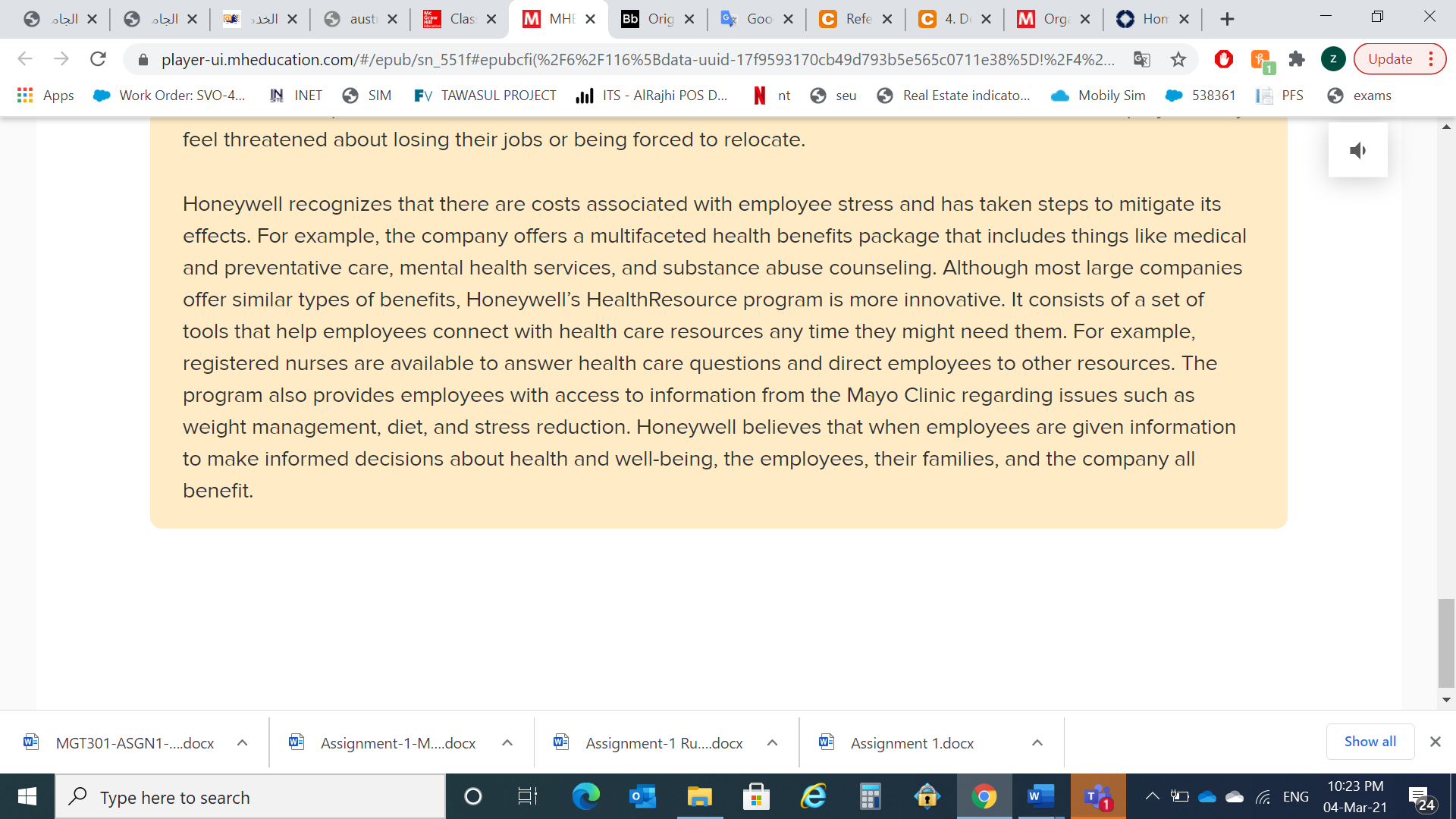Reload the current page

coord(98,59)
